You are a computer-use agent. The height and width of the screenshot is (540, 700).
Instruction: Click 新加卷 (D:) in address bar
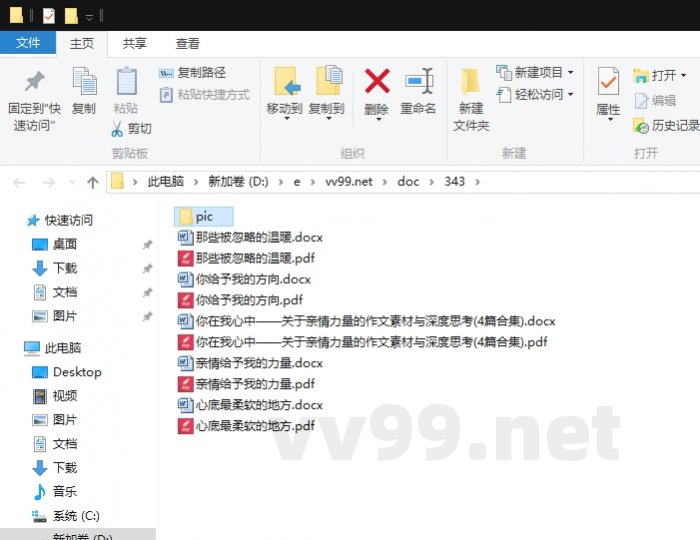(x=238, y=182)
